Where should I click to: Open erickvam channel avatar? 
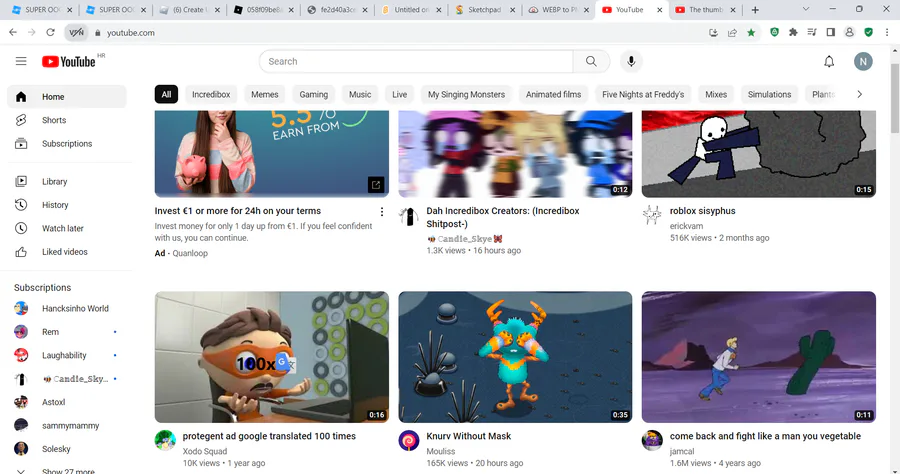652,215
